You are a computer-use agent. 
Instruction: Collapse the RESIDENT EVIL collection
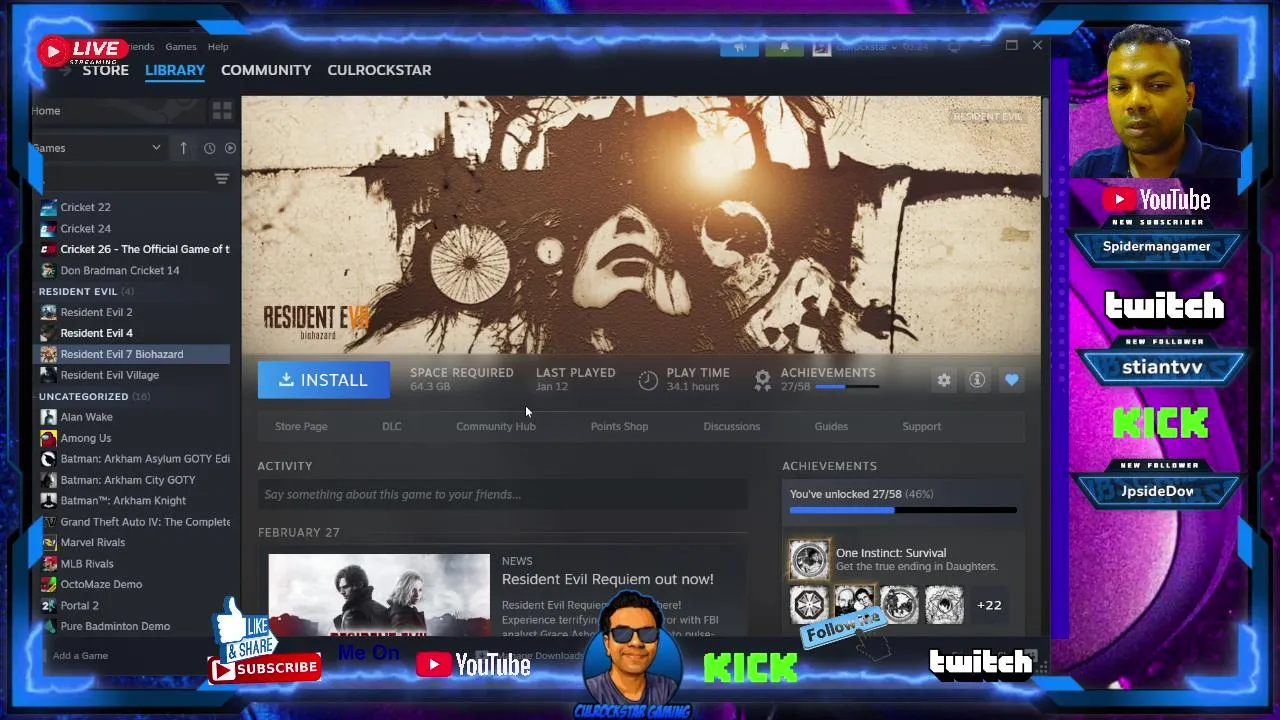(78, 291)
